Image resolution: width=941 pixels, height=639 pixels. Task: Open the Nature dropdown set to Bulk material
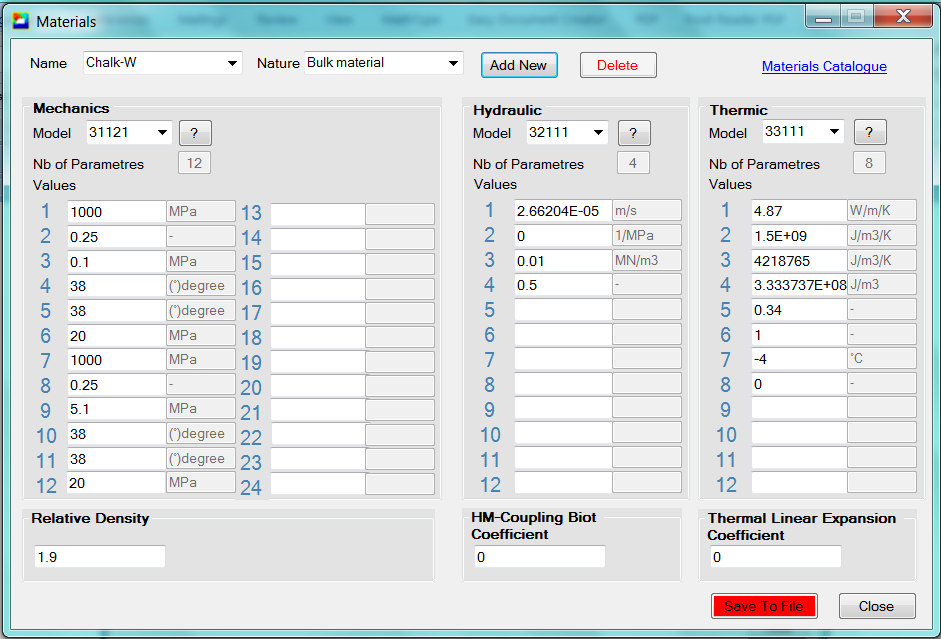click(x=454, y=63)
